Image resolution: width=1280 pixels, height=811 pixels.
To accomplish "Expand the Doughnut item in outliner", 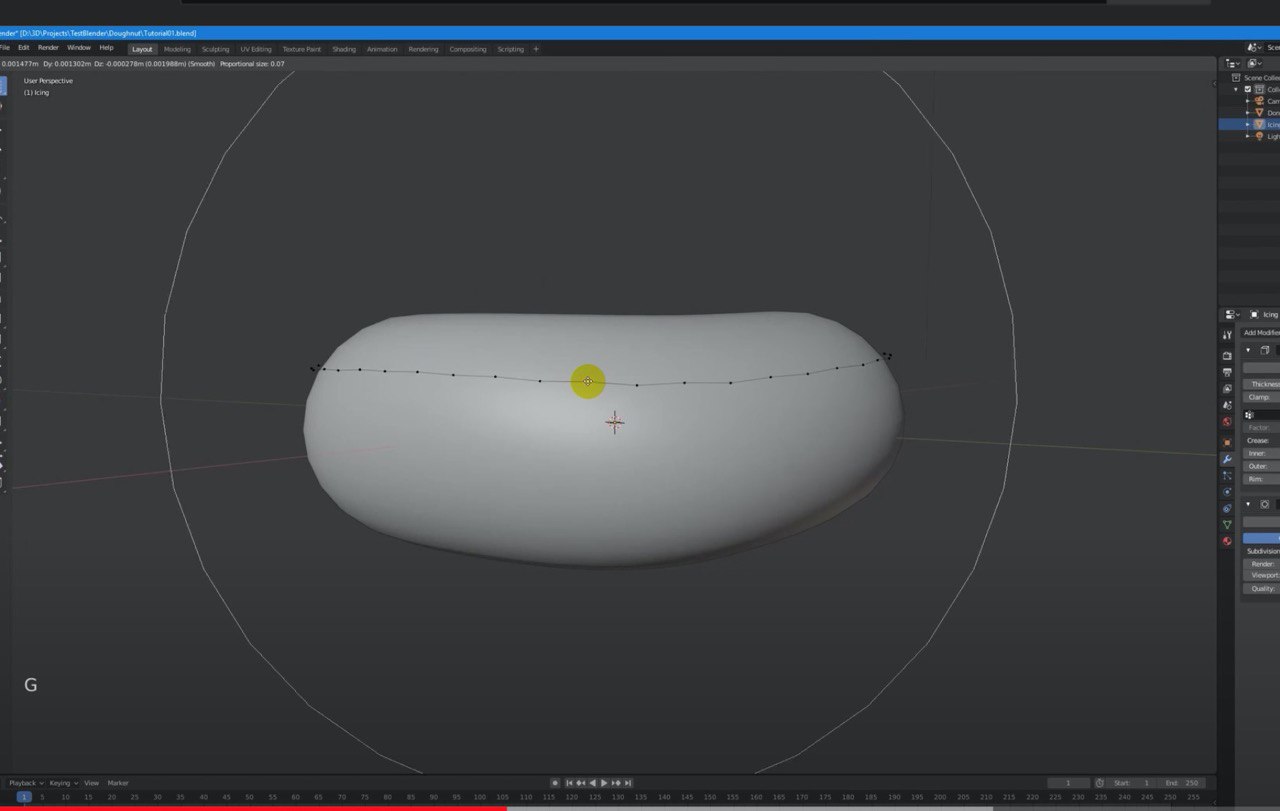I will coord(1247,113).
